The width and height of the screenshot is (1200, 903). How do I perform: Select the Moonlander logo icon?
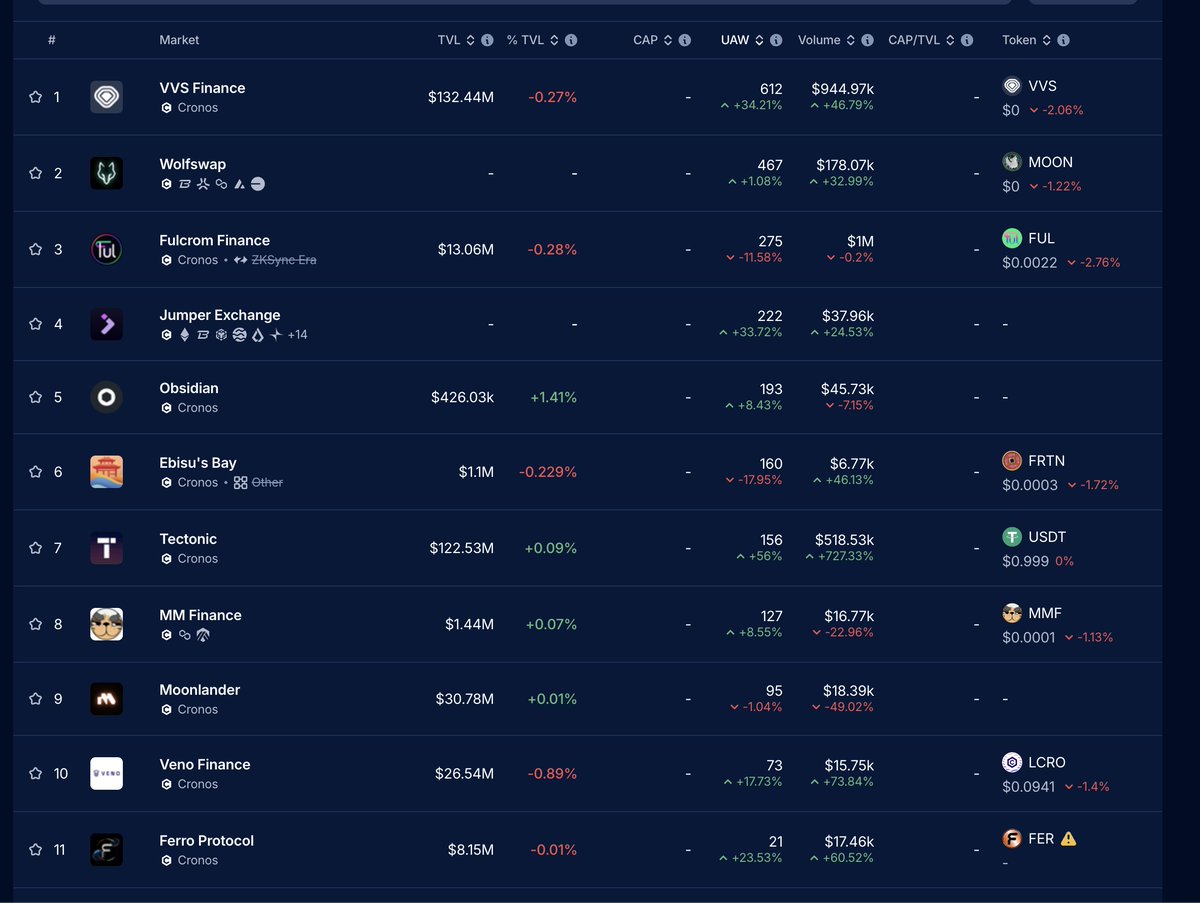(x=106, y=699)
